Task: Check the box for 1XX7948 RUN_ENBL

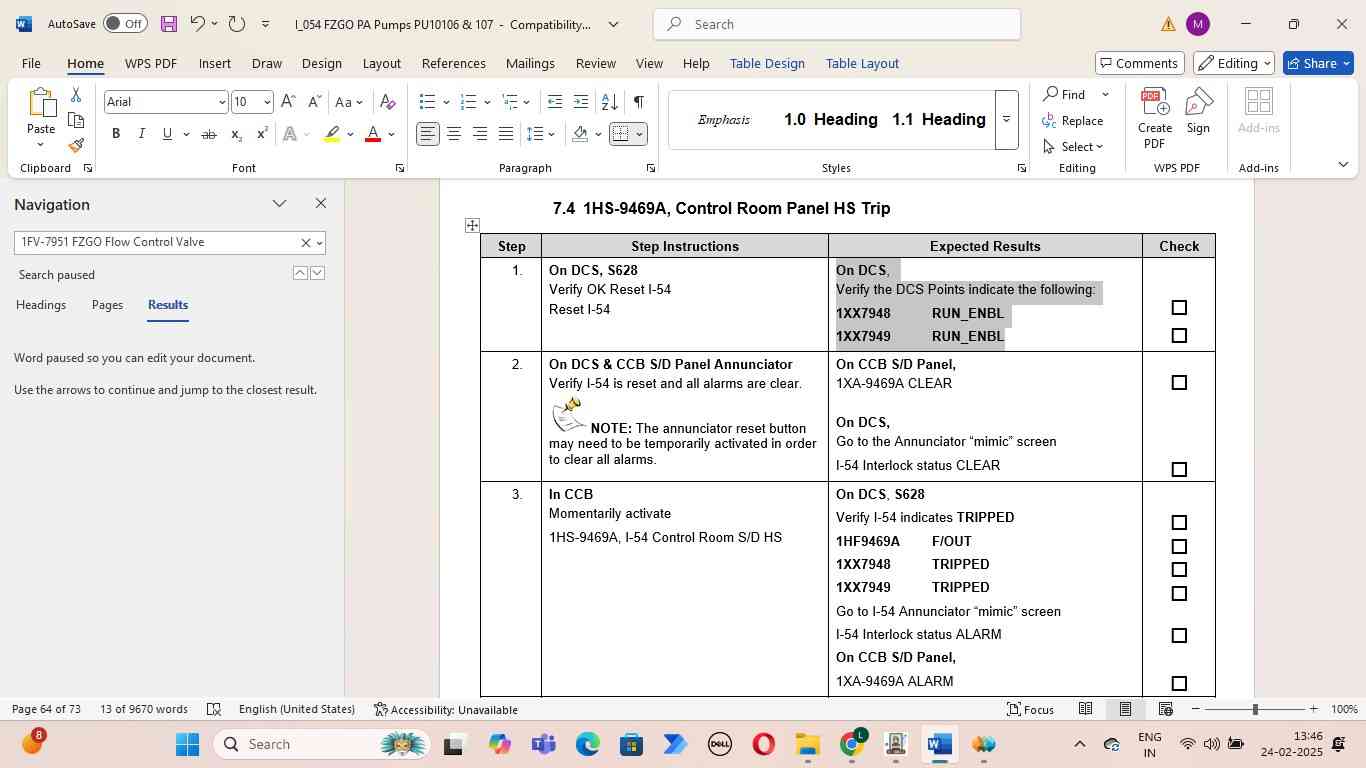Action: tap(1179, 308)
